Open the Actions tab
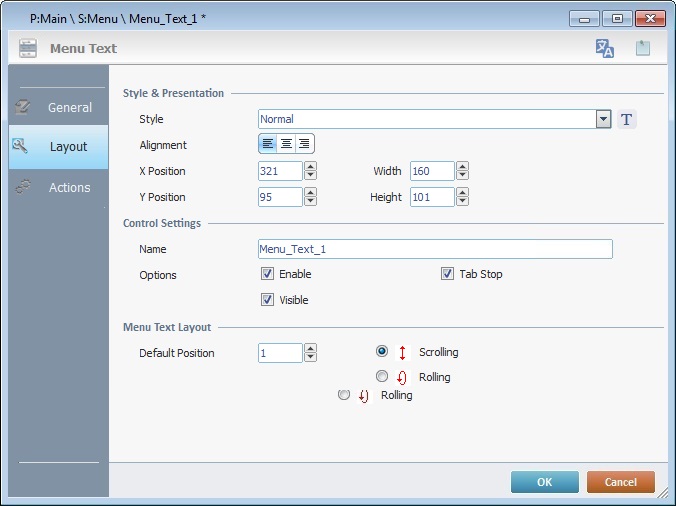Image resolution: width=676 pixels, height=506 pixels. pos(58,187)
